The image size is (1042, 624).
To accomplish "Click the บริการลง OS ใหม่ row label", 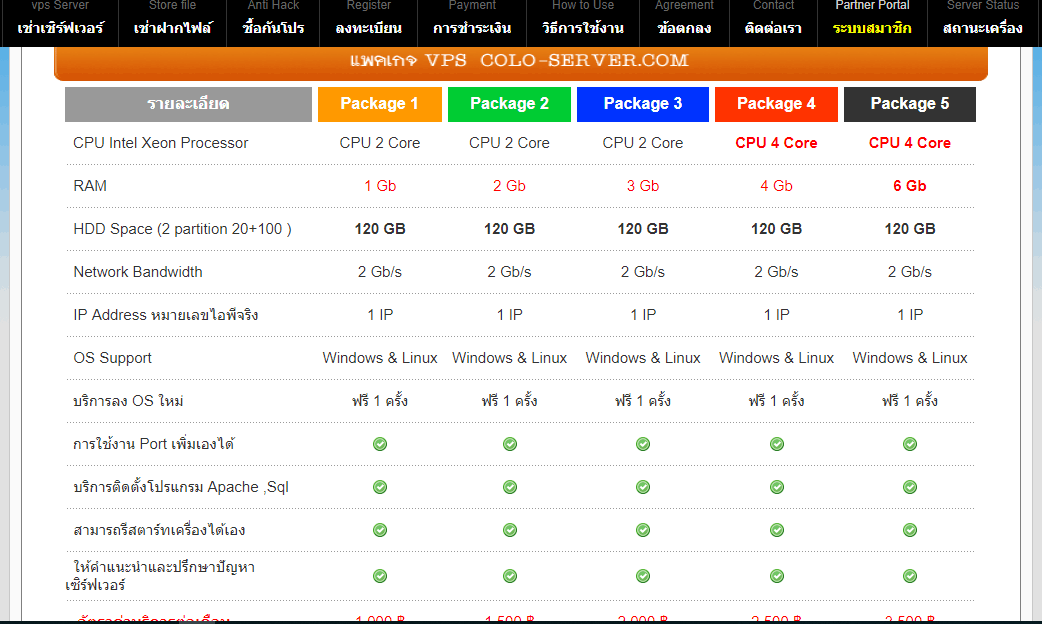I will 128,401.
